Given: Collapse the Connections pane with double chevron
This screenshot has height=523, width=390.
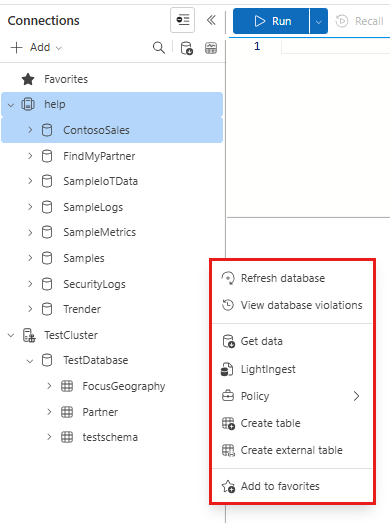Looking at the screenshot, I should pos(211,20).
